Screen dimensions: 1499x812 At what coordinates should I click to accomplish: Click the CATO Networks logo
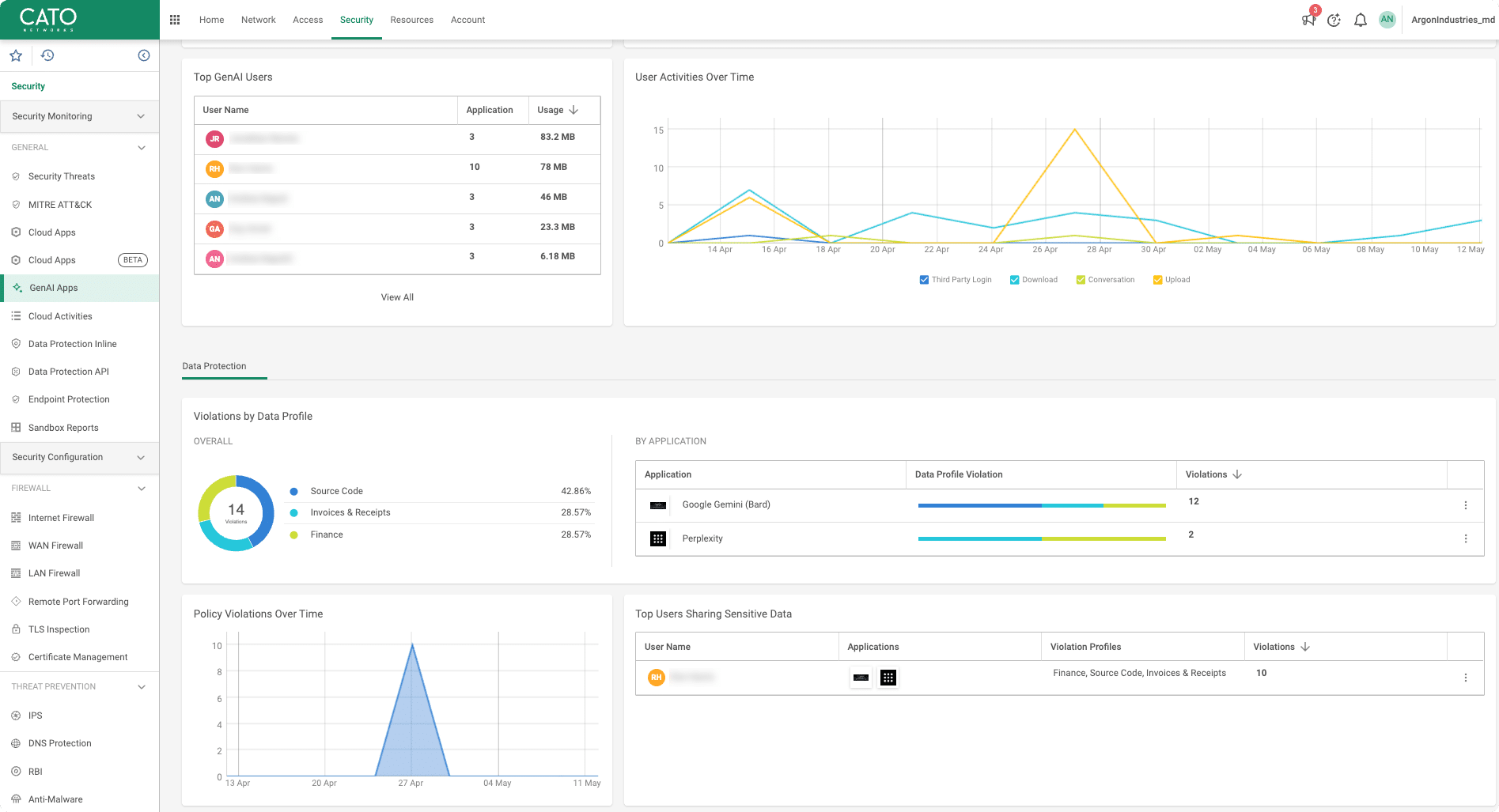point(48,19)
